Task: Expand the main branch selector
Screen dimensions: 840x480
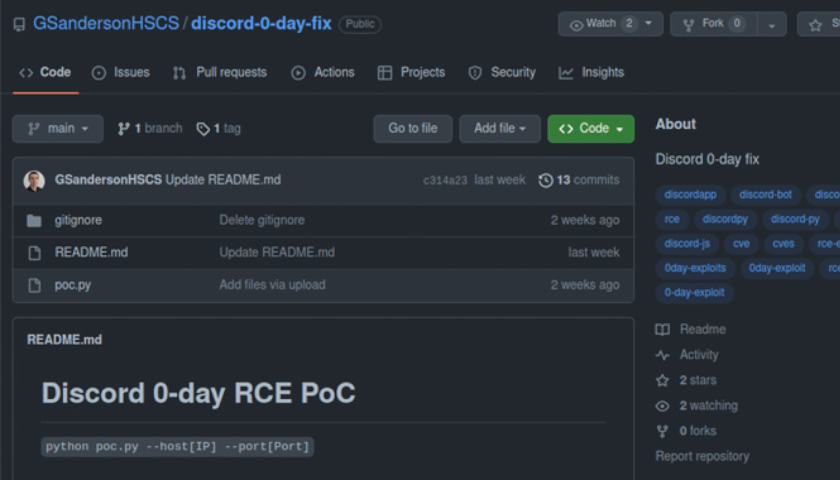Action: [58, 129]
